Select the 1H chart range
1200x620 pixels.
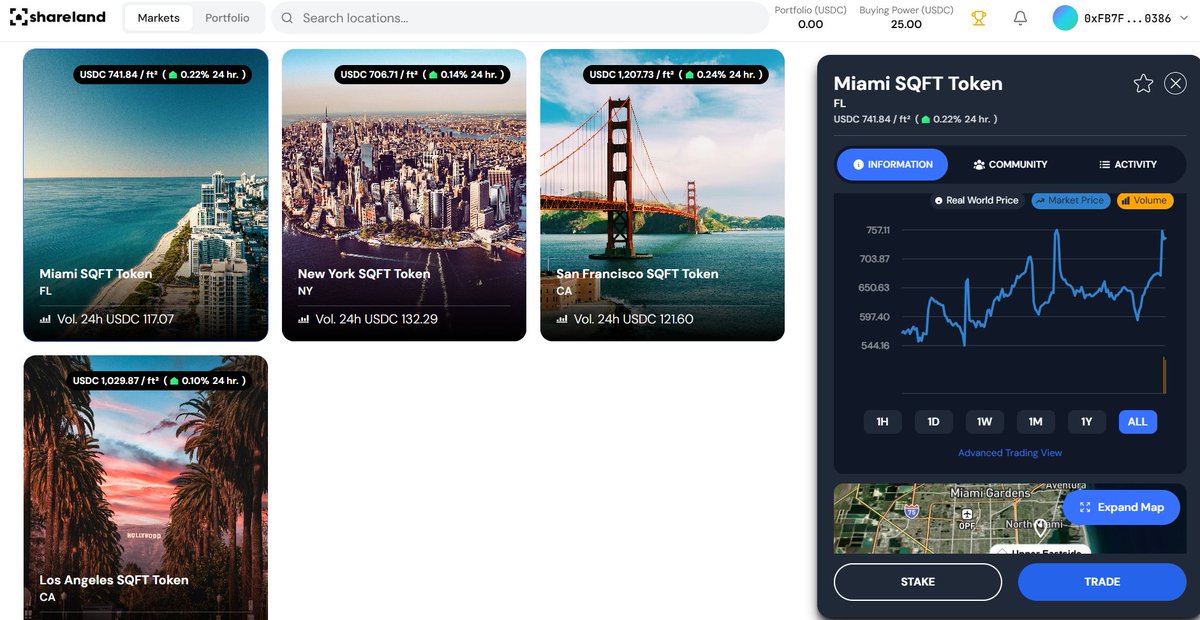click(882, 422)
